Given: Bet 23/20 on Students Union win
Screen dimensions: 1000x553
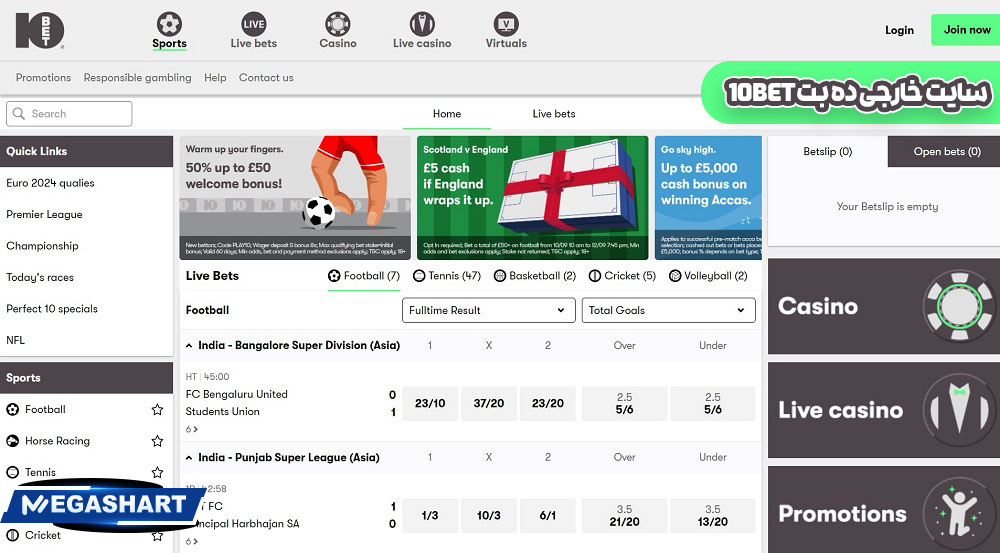Looking at the screenshot, I should click(547, 403).
